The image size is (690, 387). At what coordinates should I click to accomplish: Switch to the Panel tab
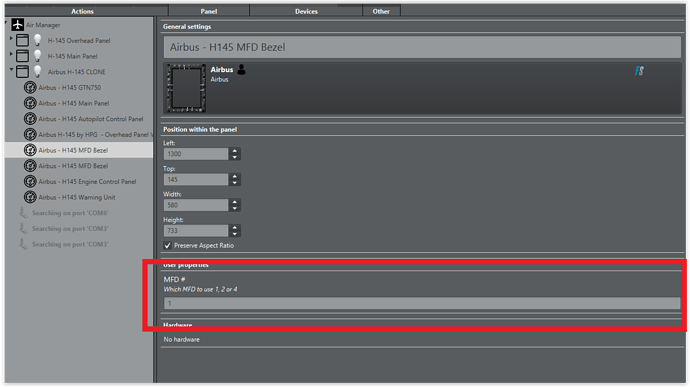click(x=209, y=11)
